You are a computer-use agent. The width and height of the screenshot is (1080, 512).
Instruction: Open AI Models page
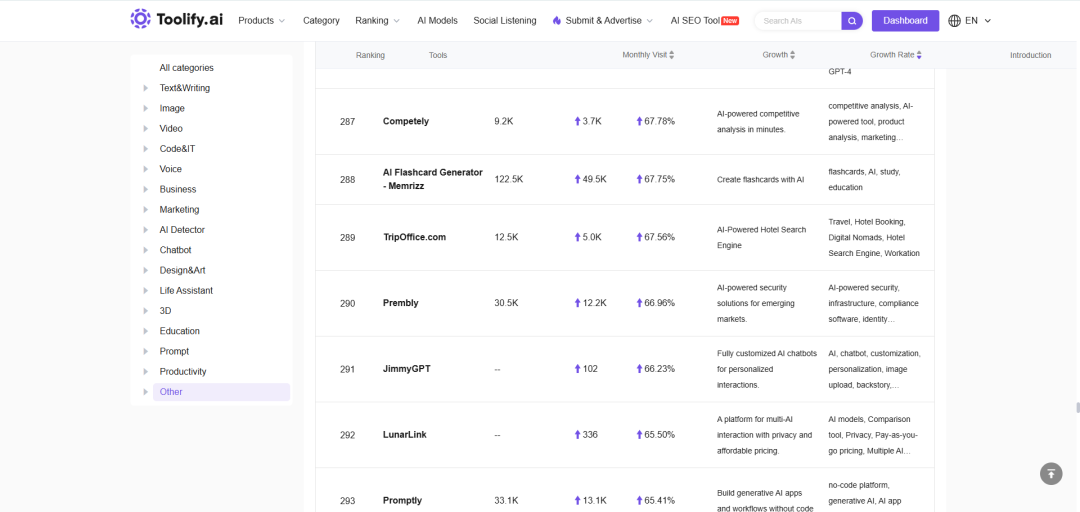(x=437, y=21)
